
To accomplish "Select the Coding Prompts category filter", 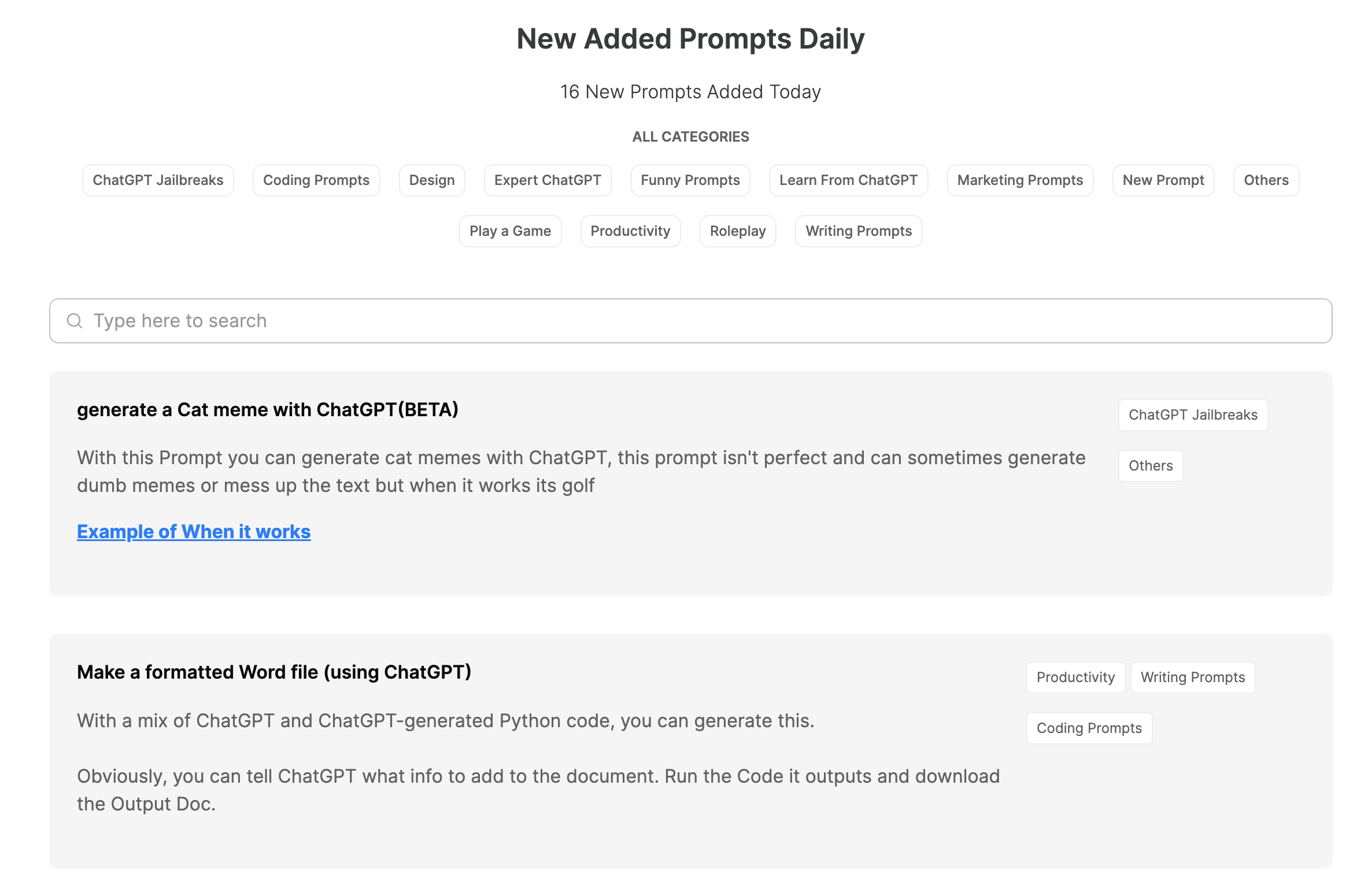I will point(316,180).
